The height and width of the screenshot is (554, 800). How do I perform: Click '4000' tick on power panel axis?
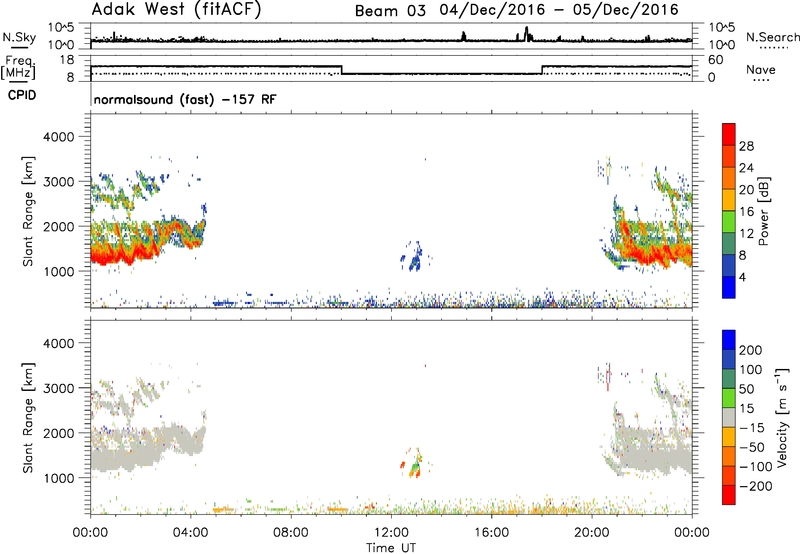(58, 137)
